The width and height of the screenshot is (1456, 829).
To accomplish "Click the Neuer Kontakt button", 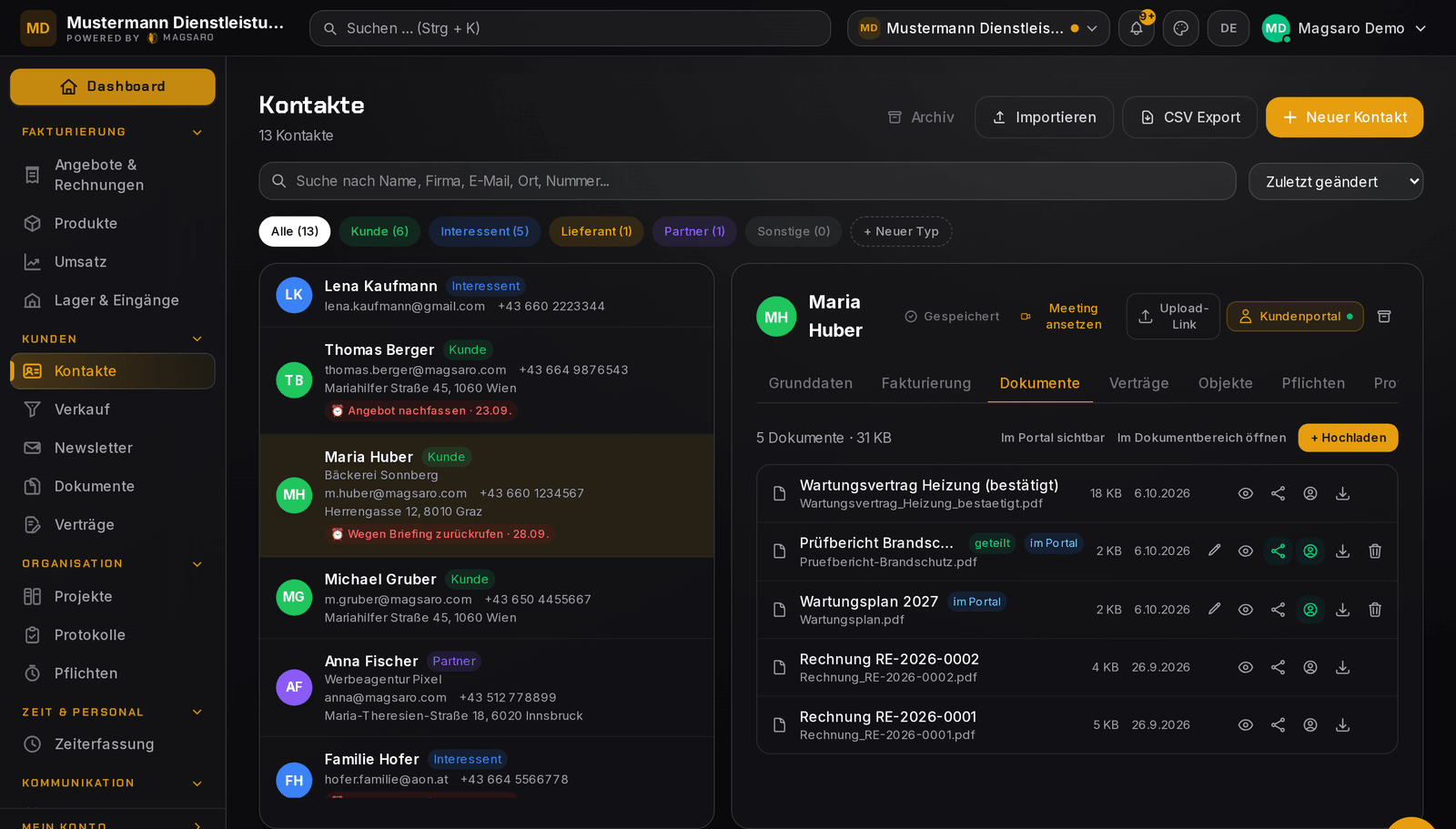I will (1344, 117).
